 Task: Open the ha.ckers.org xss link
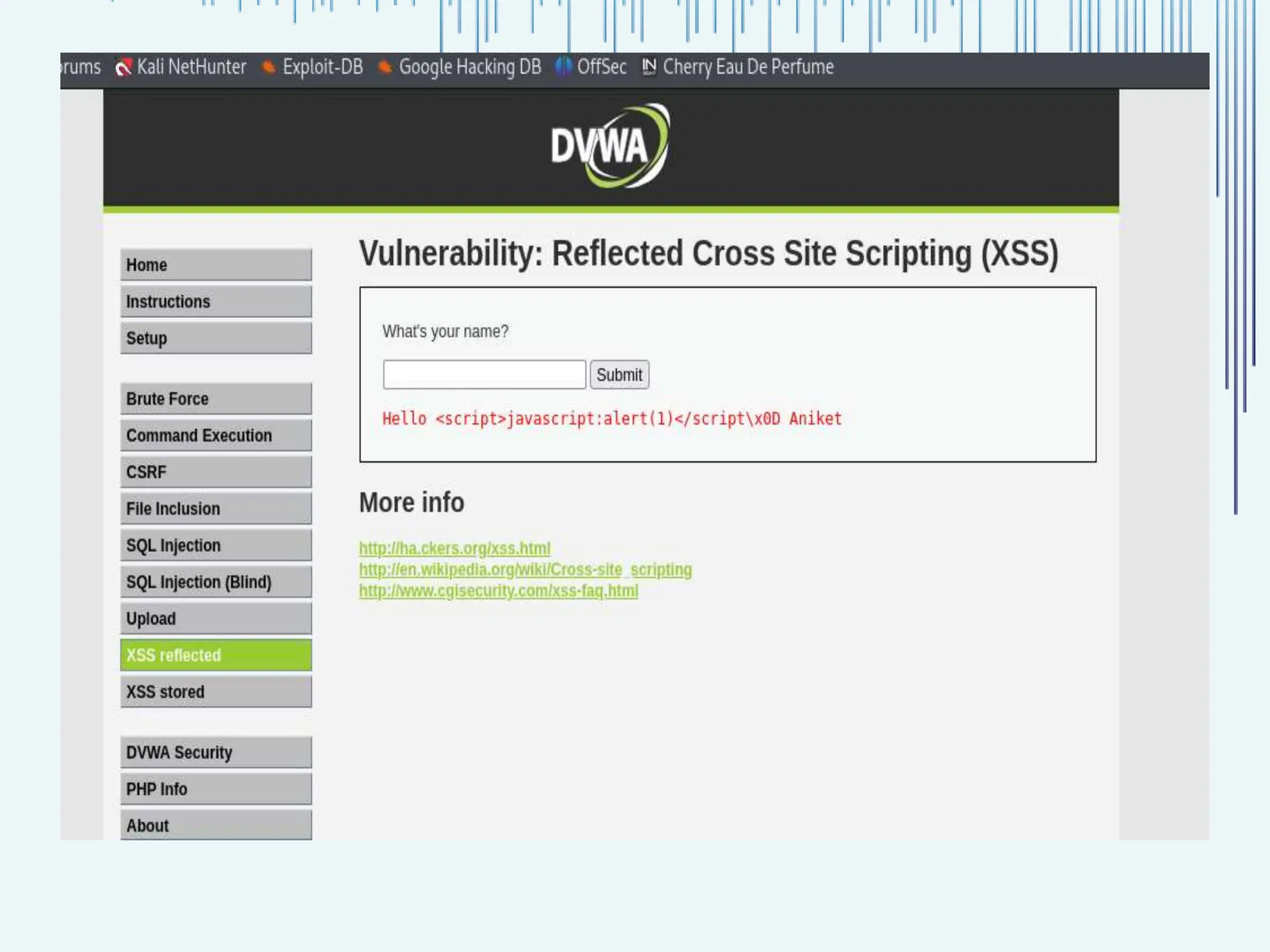click(455, 549)
